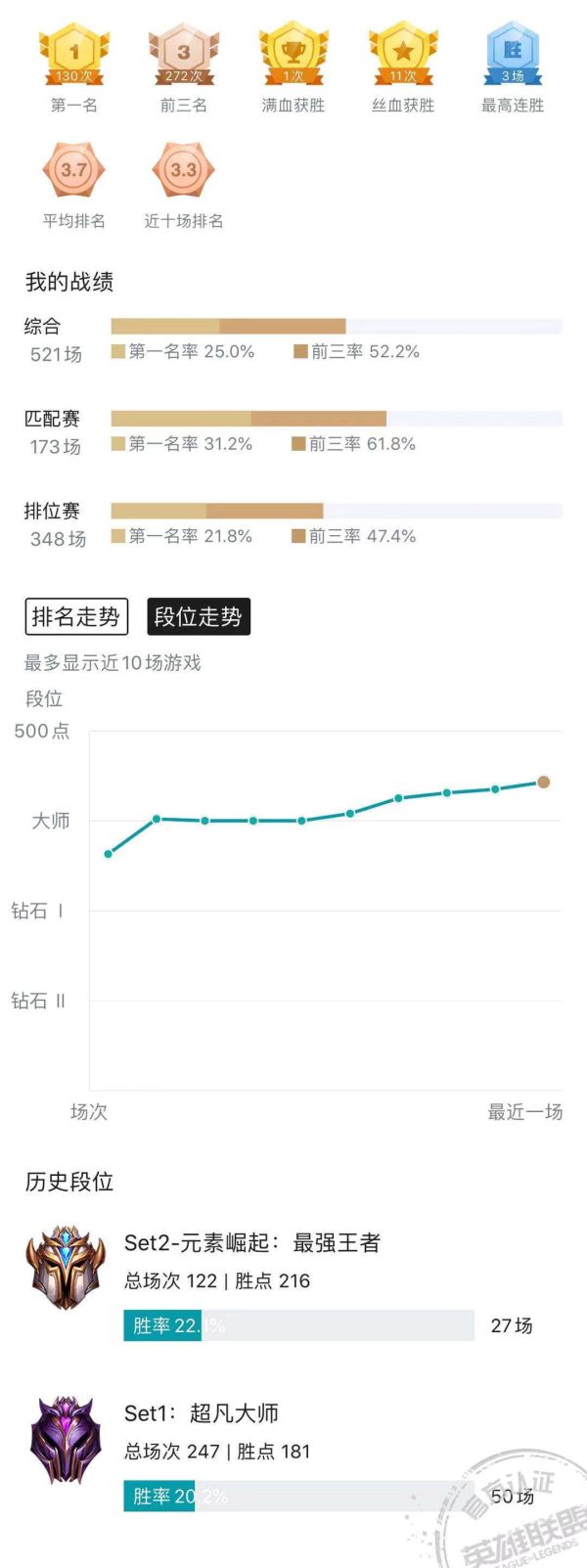Click the 近十场排名 3.3 badge

[184, 170]
